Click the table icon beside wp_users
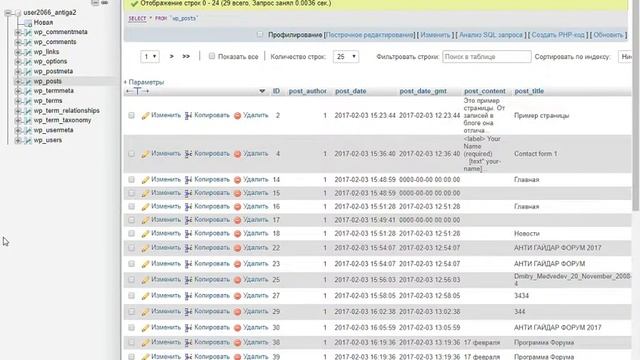 coord(28,140)
